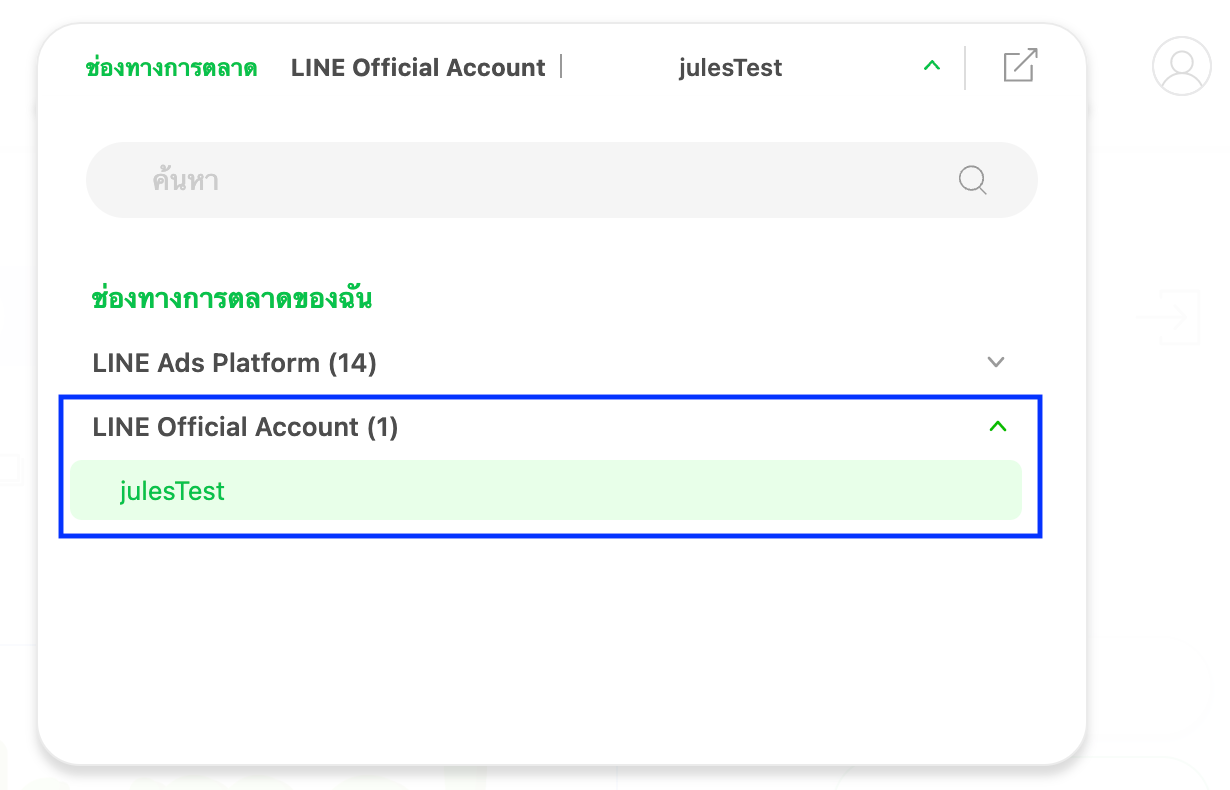Click the ช่องทางการตลาดของฉัน section heading

231,298
